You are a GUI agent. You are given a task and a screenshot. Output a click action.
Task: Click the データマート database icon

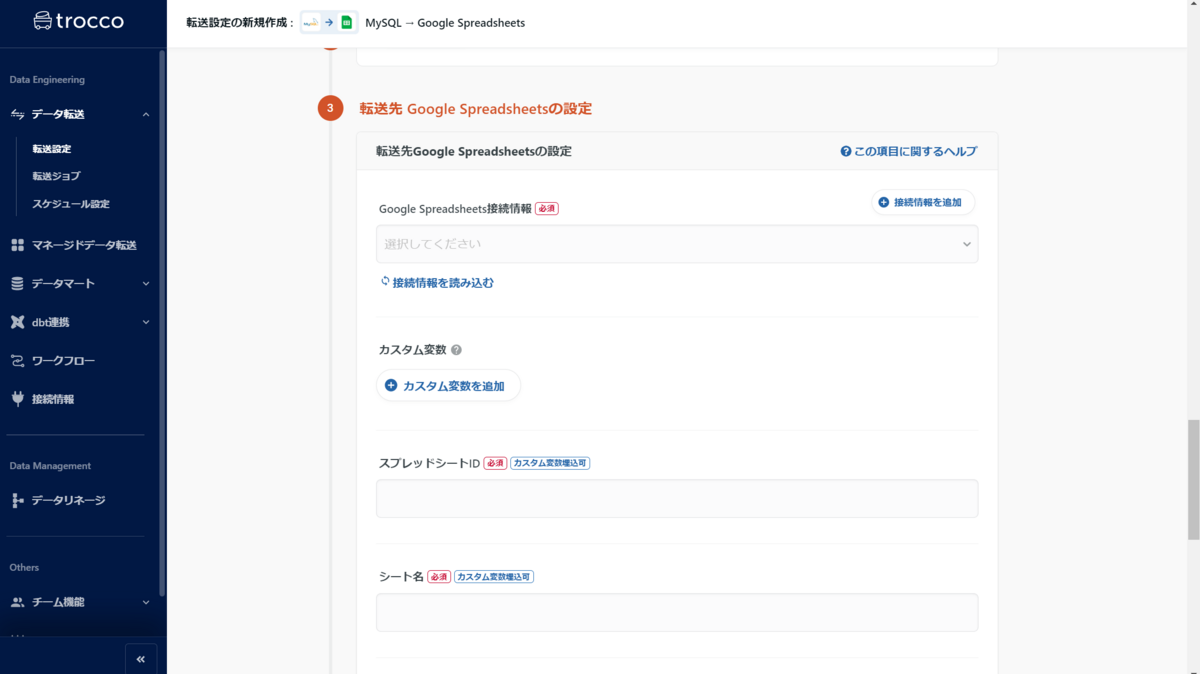pos(17,284)
